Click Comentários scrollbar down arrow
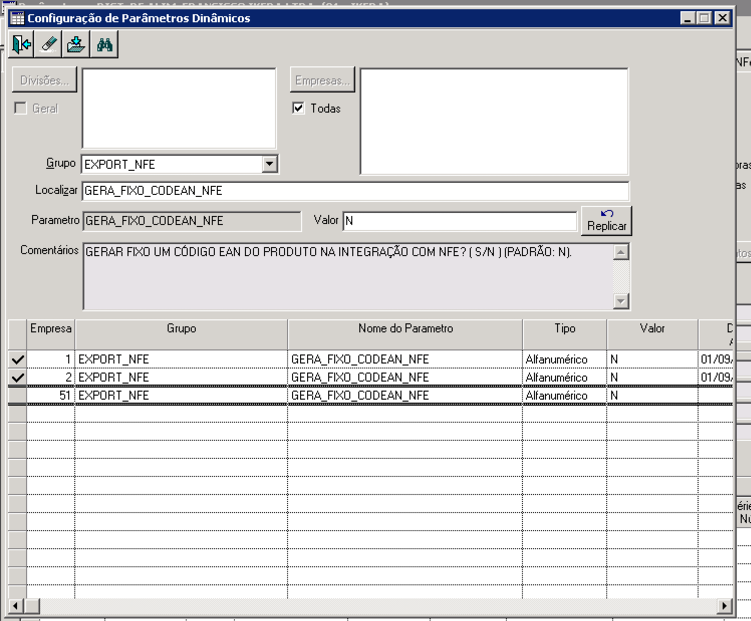Screen dimensions: 751x621 [621, 301]
